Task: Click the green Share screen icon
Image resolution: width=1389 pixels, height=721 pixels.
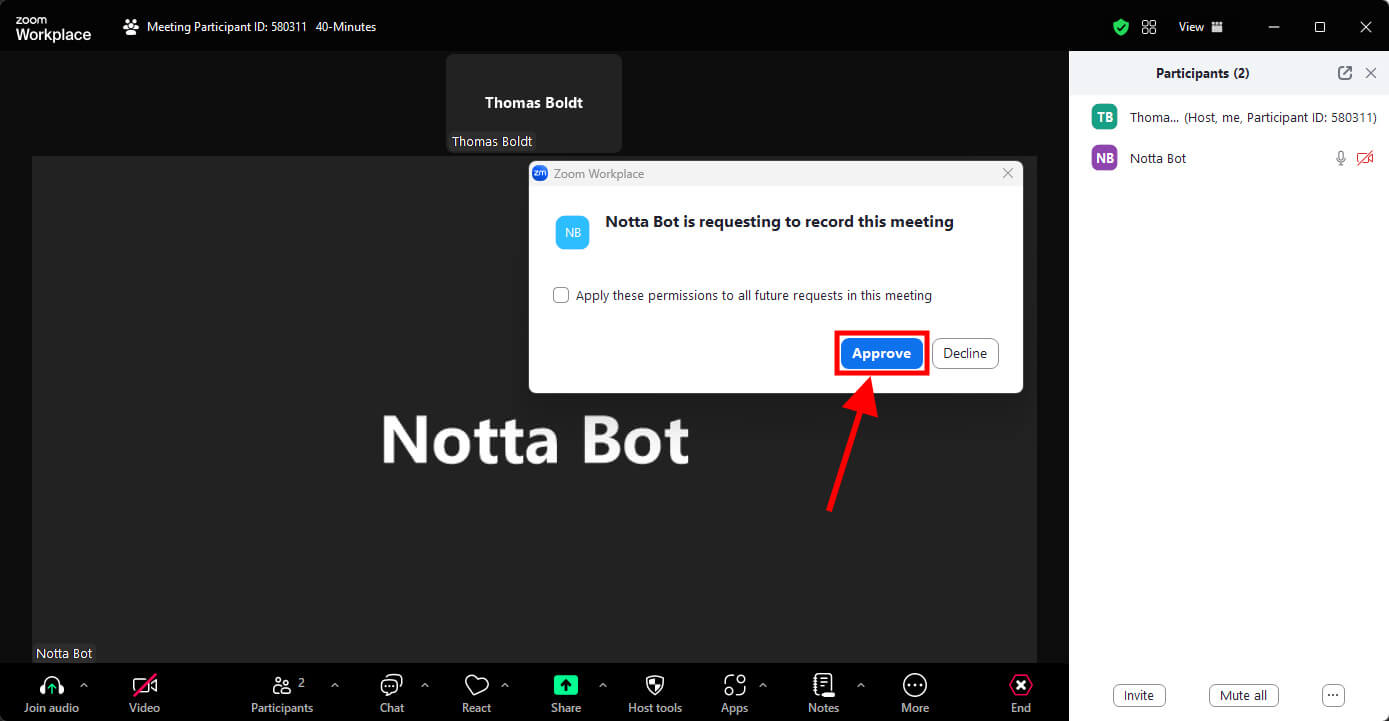Action: click(x=566, y=686)
